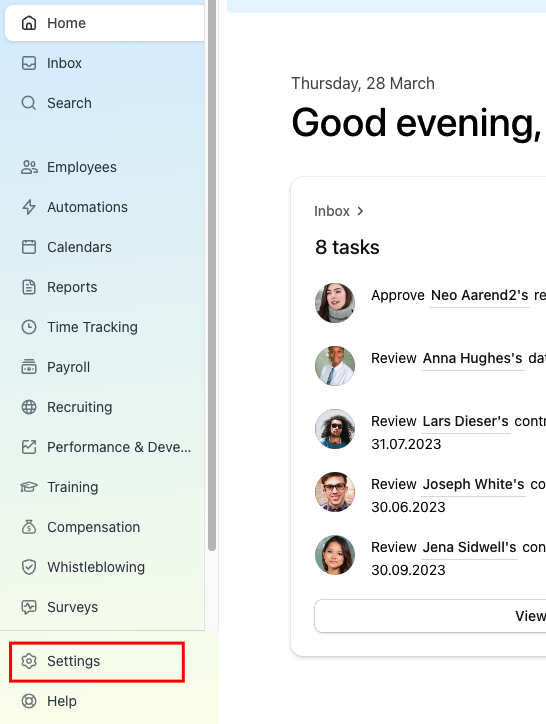The height and width of the screenshot is (724, 546).
Task: Open Recruiting globe icon
Action: pos(29,407)
